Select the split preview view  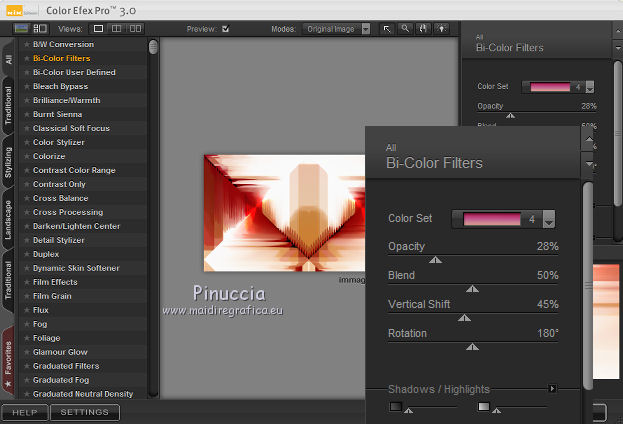(x=116, y=29)
